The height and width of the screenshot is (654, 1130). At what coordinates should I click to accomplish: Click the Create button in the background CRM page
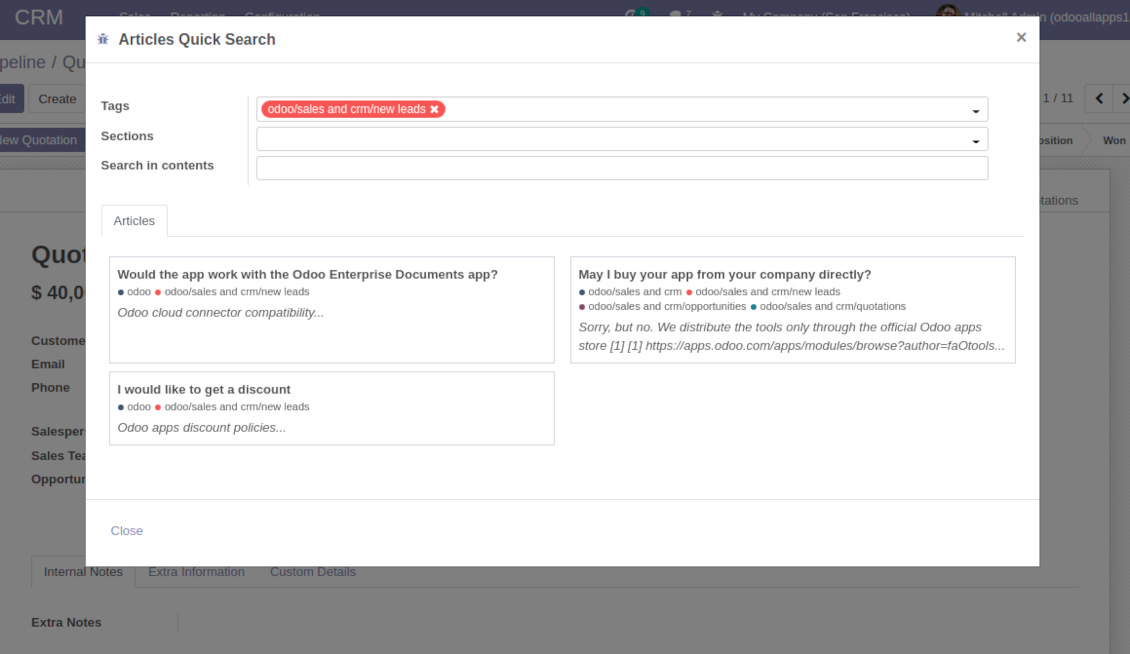pyautogui.click(x=57, y=99)
